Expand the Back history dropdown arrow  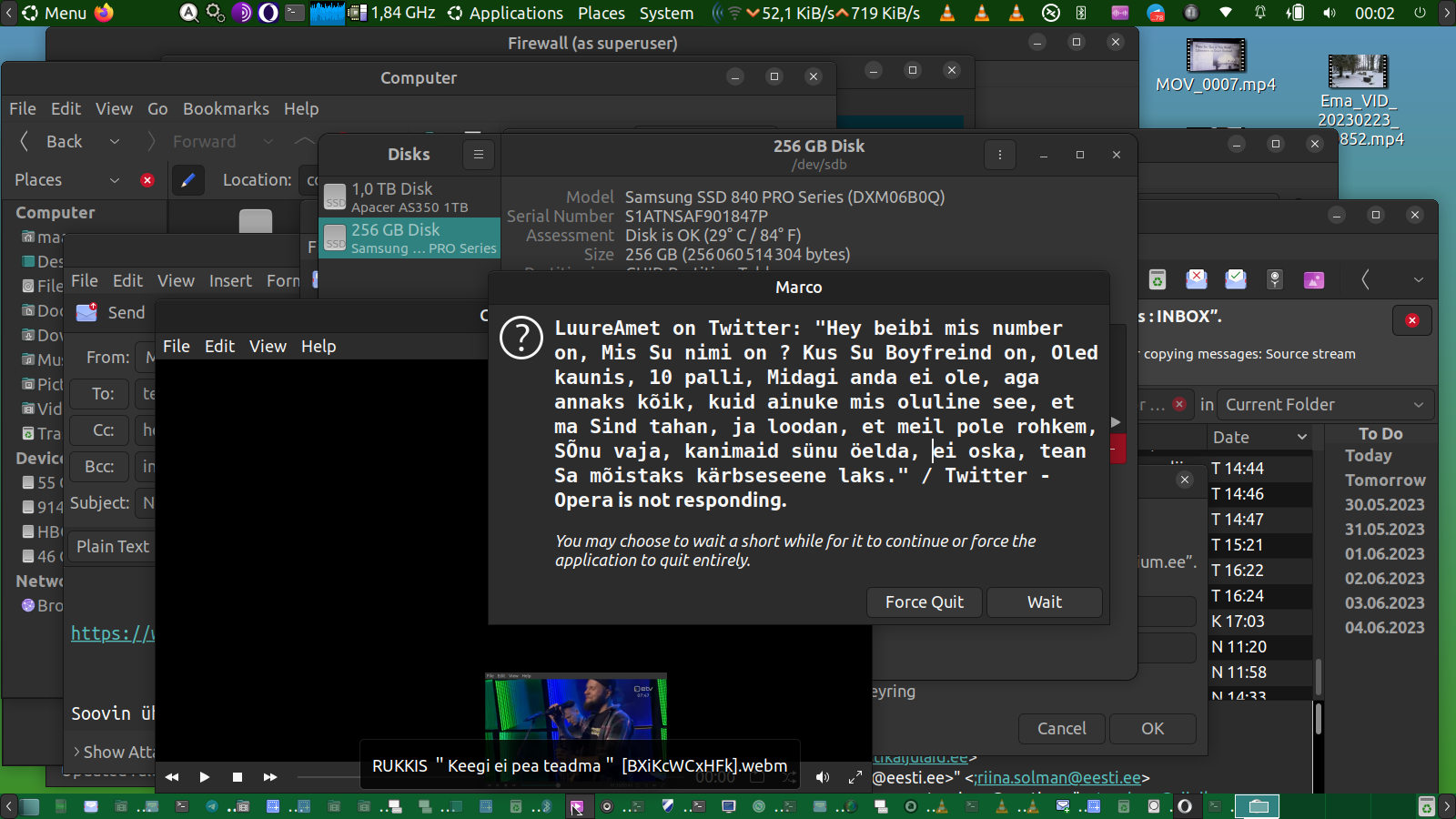115,142
